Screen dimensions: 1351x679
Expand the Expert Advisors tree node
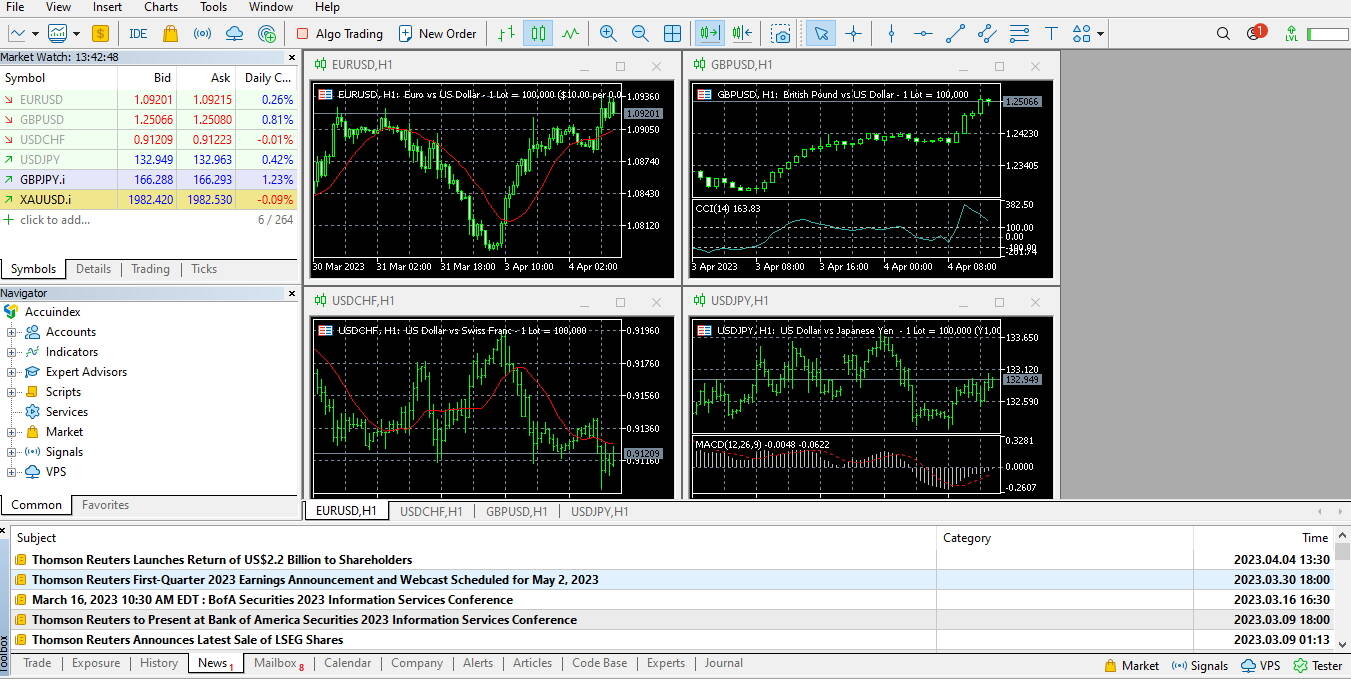(x=12, y=372)
